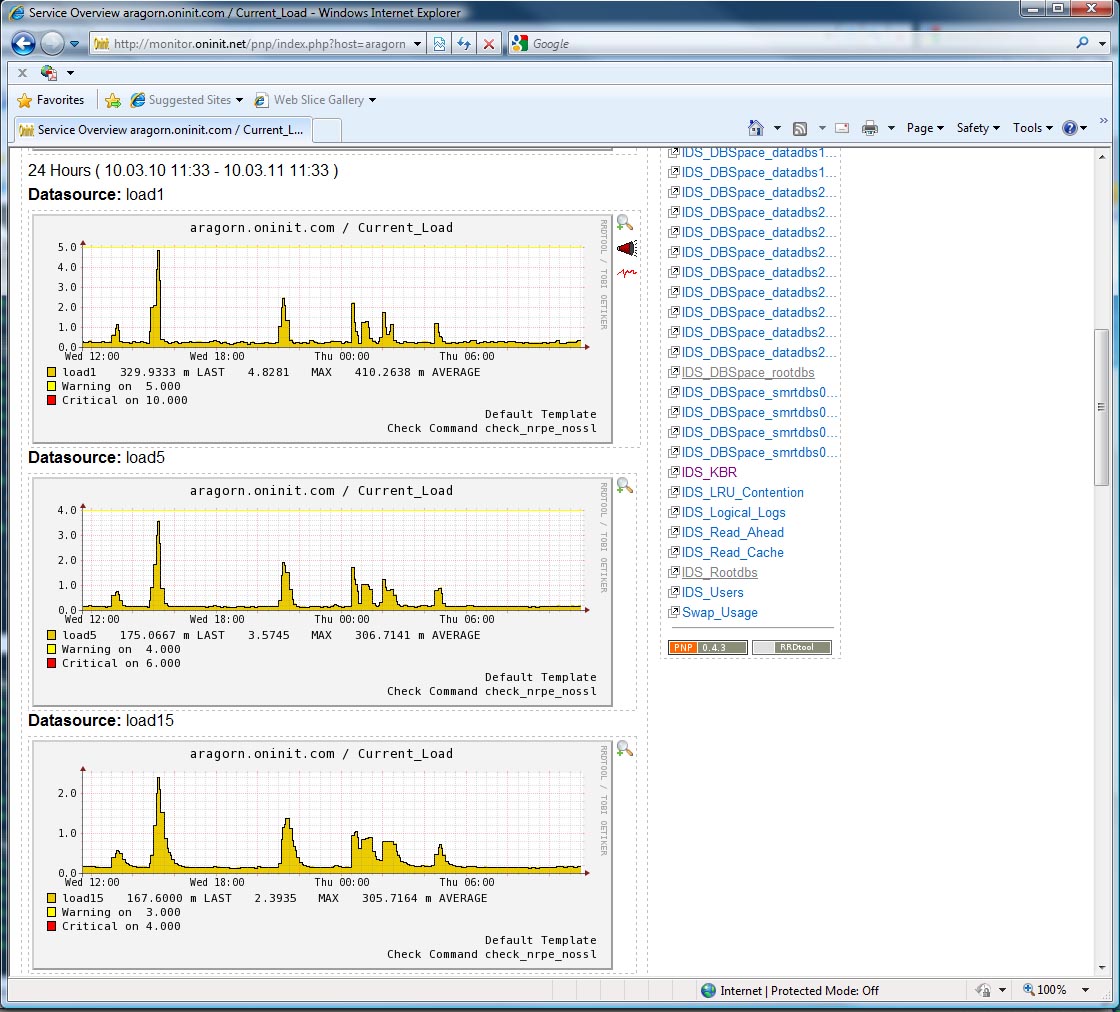The height and width of the screenshot is (1012, 1120).
Task: Click the red waveform graph icon
Action: click(x=626, y=273)
